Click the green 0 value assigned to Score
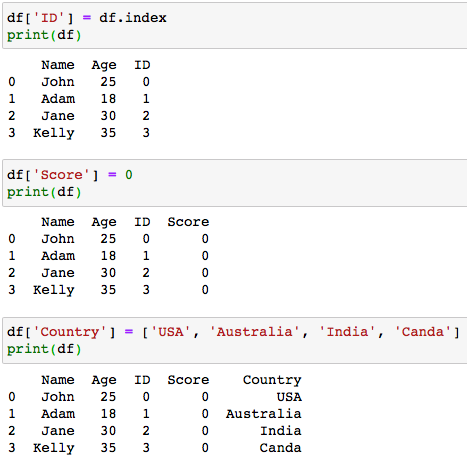 (129, 175)
